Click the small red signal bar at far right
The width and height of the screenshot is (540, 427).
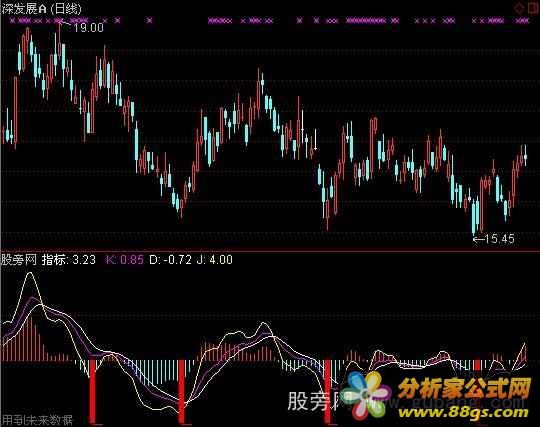click(477, 365)
